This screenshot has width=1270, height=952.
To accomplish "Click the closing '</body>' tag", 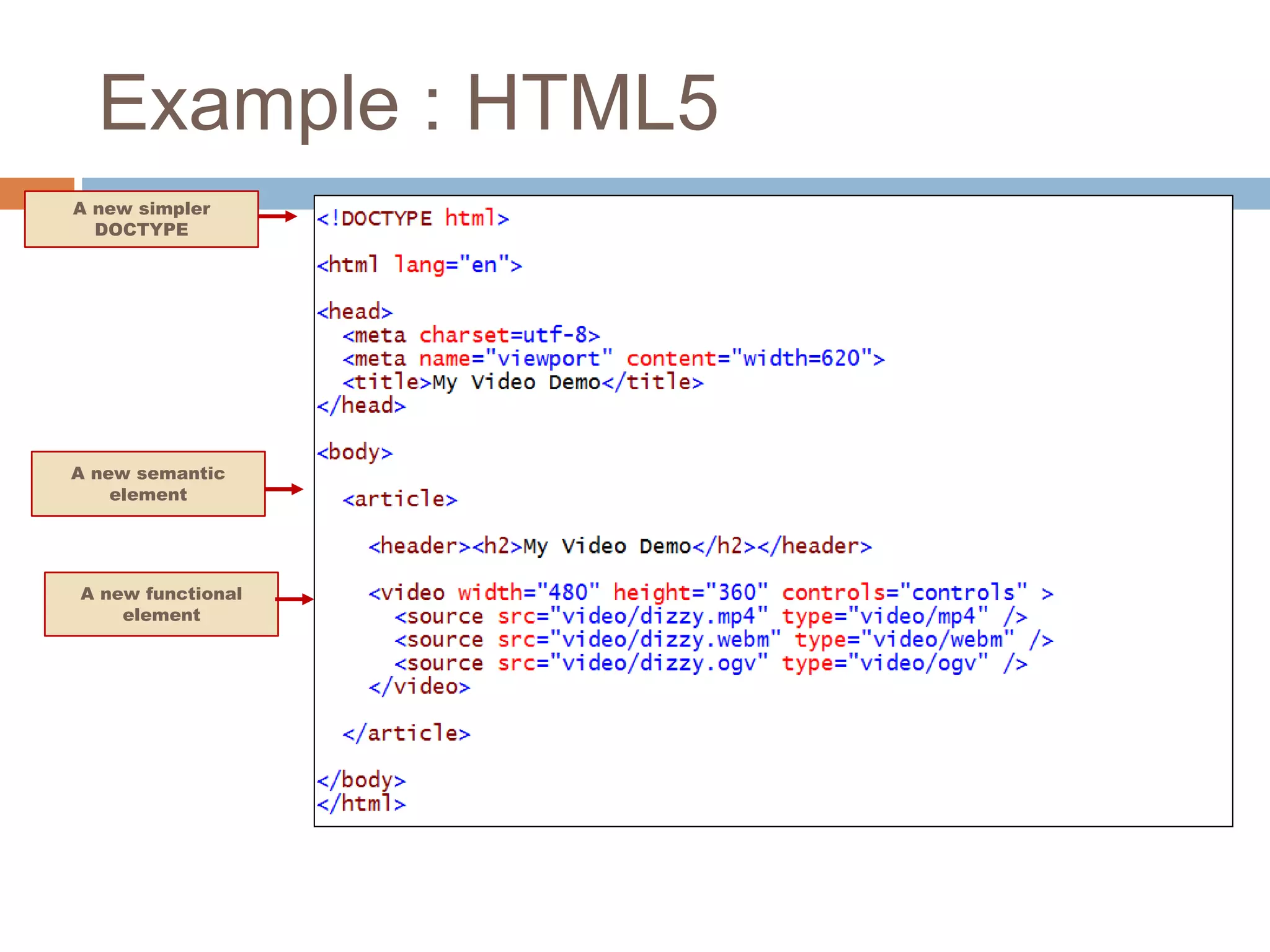I will point(361,780).
